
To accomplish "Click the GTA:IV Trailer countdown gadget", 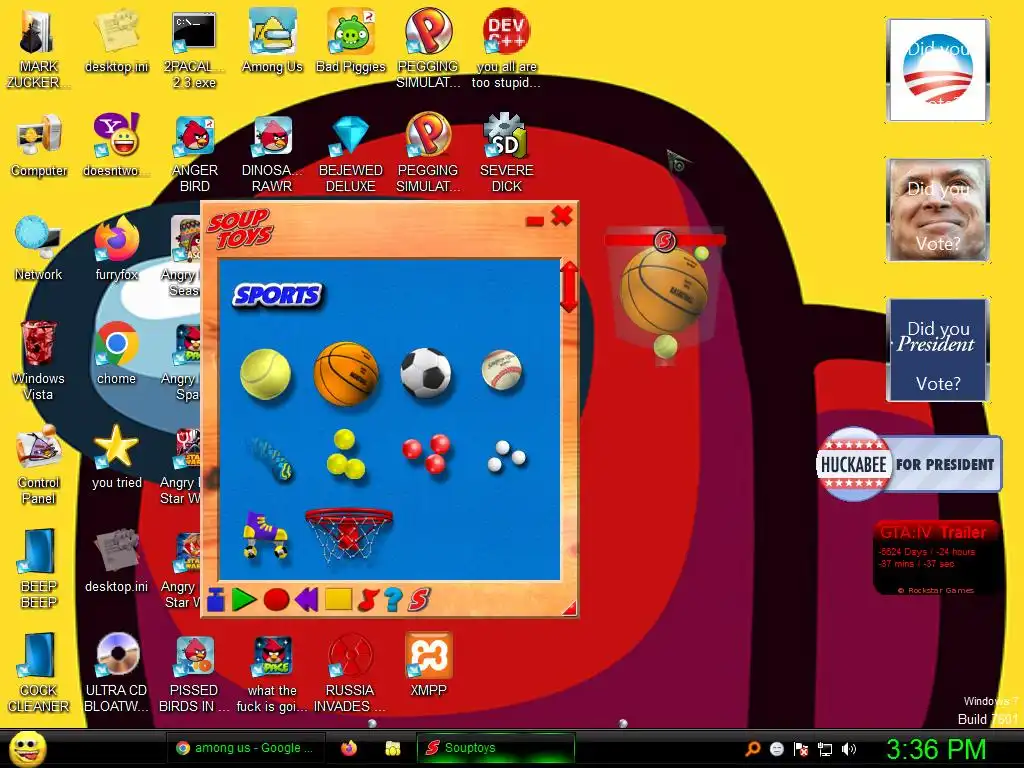I will 935,558.
